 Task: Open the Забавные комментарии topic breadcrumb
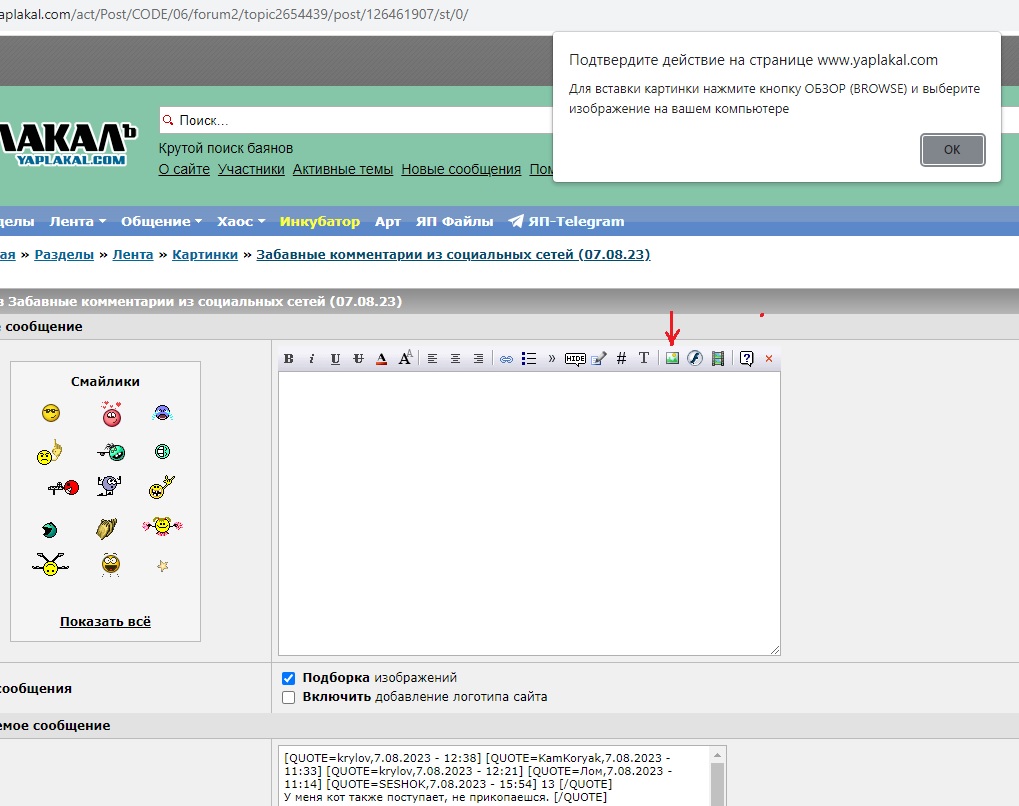[453, 255]
